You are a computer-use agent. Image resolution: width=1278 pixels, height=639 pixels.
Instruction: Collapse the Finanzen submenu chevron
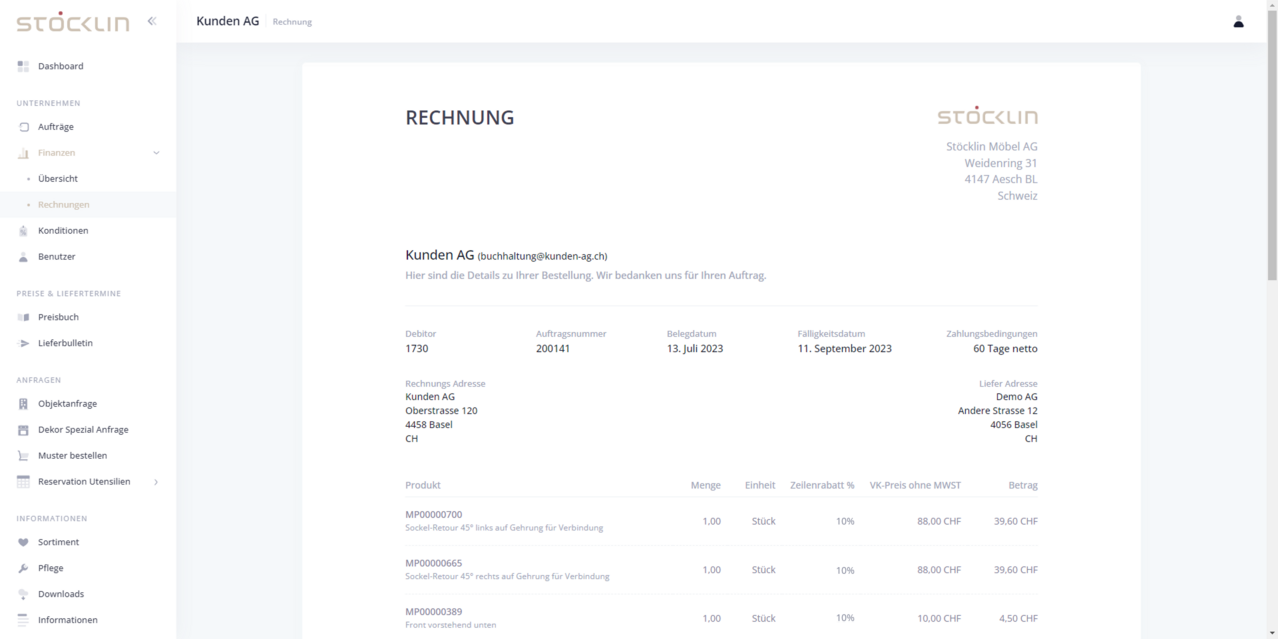point(156,153)
